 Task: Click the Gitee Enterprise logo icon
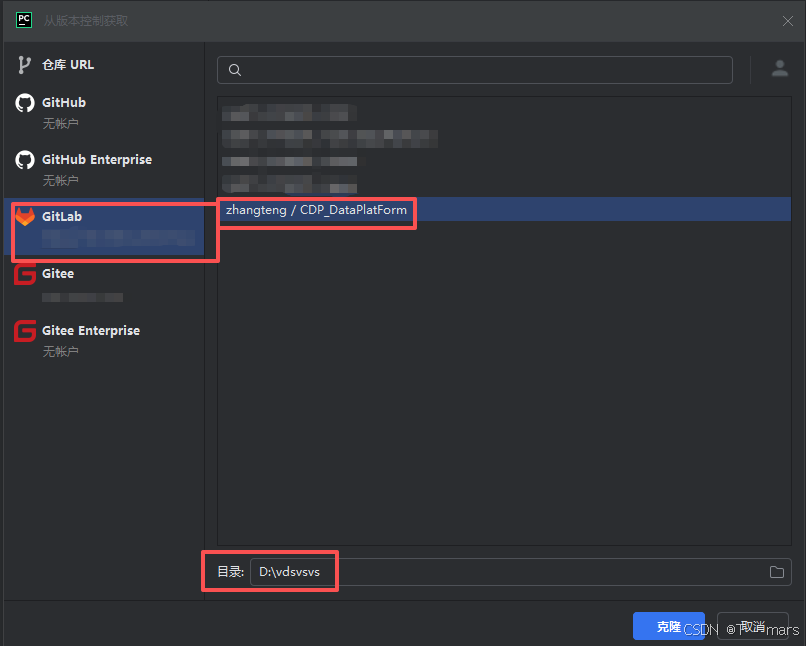point(25,331)
